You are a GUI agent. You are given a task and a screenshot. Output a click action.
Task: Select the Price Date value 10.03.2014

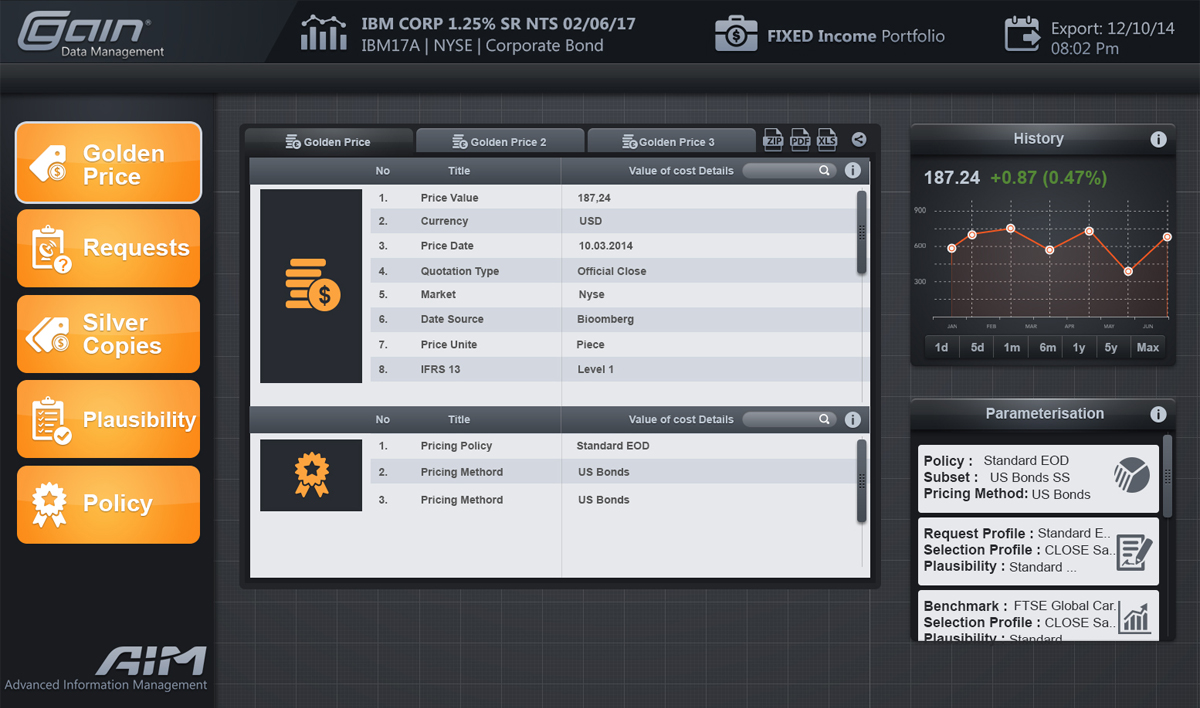[605, 246]
